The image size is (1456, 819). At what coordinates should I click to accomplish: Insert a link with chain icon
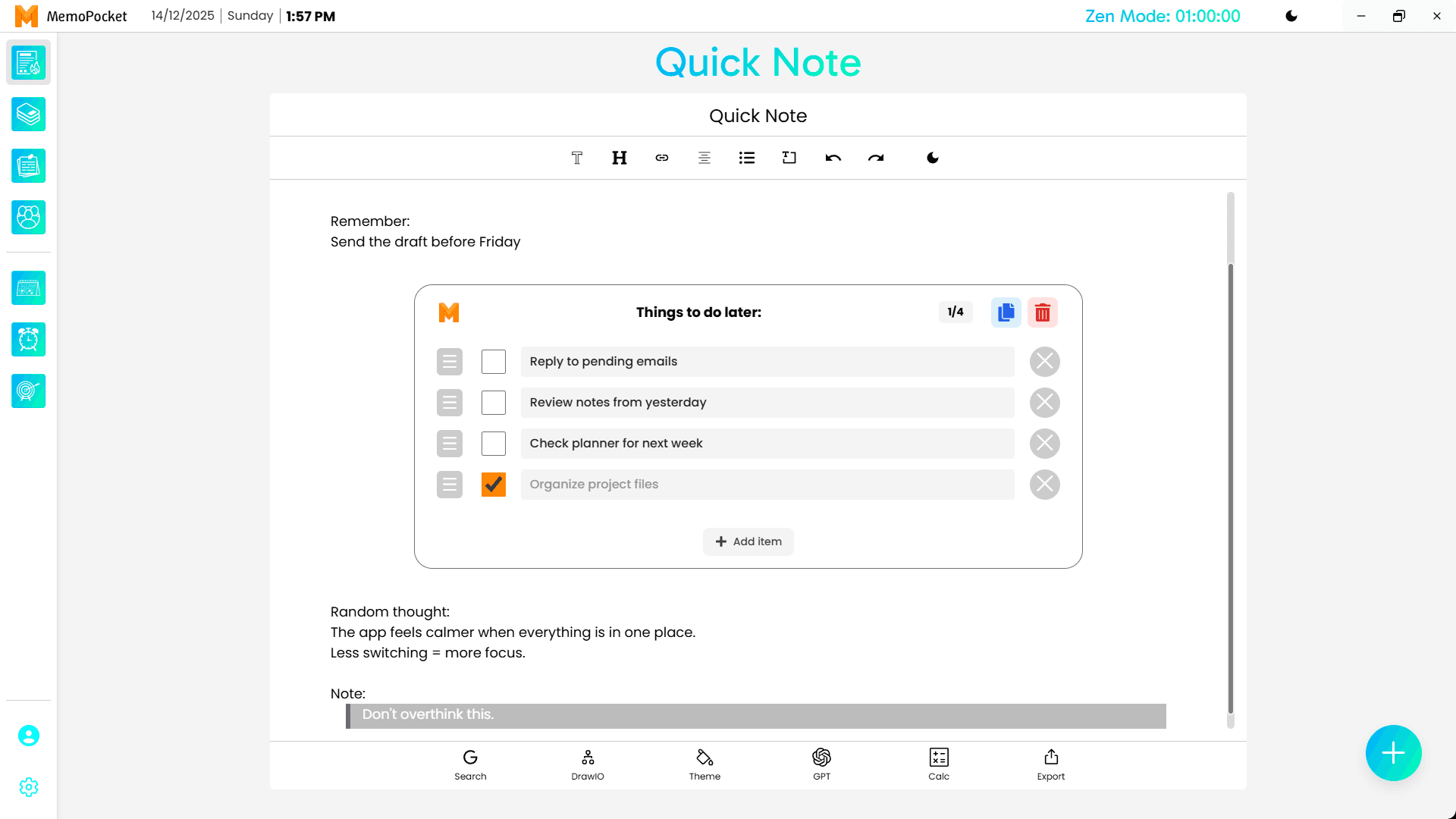click(662, 158)
